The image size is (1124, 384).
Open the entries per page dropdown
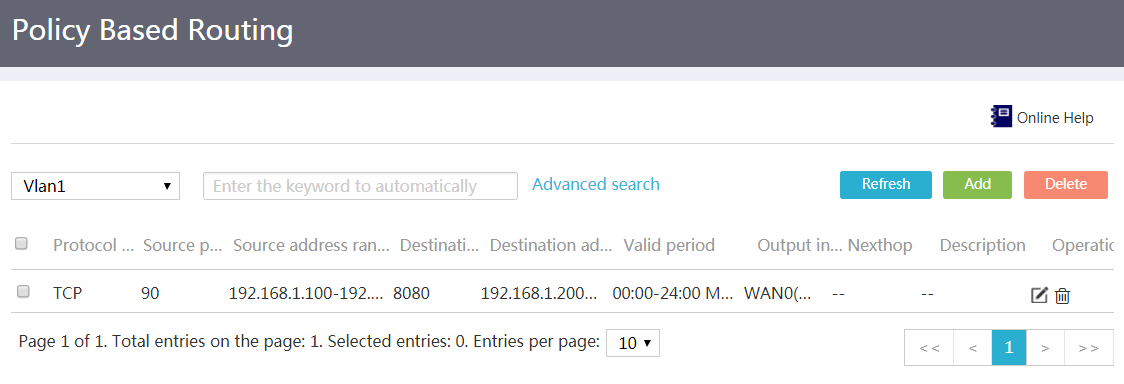click(633, 343)
